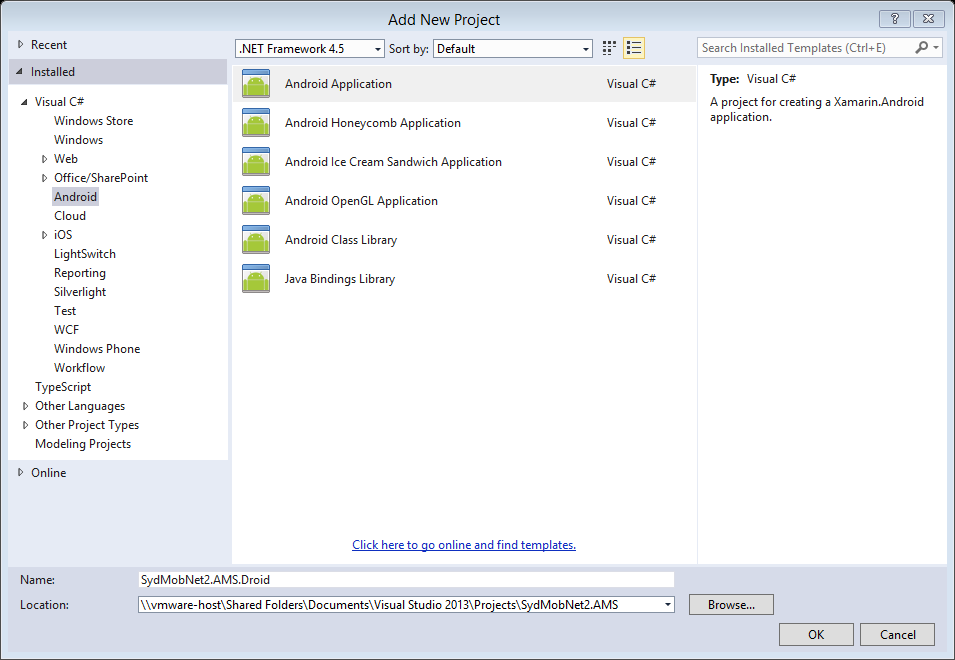Viewport: 955px width, 660px height.
Task: Expand the Location path dropdown arrow
Action: 667,604
